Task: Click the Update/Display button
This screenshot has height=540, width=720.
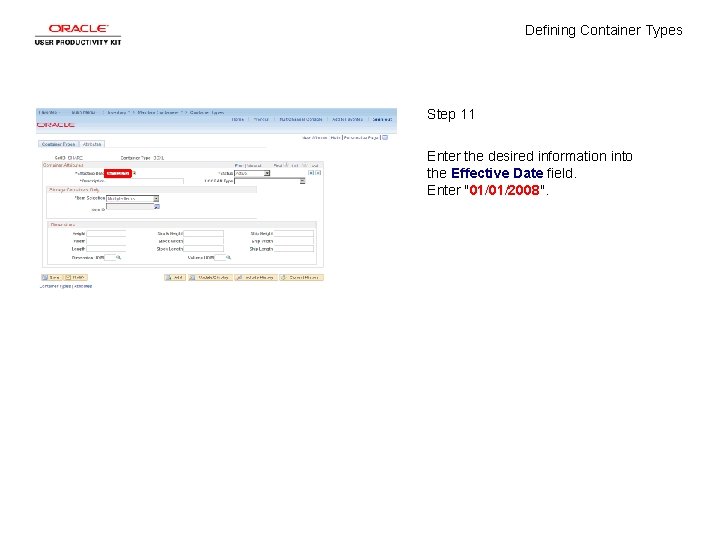Action: point(210,277)
